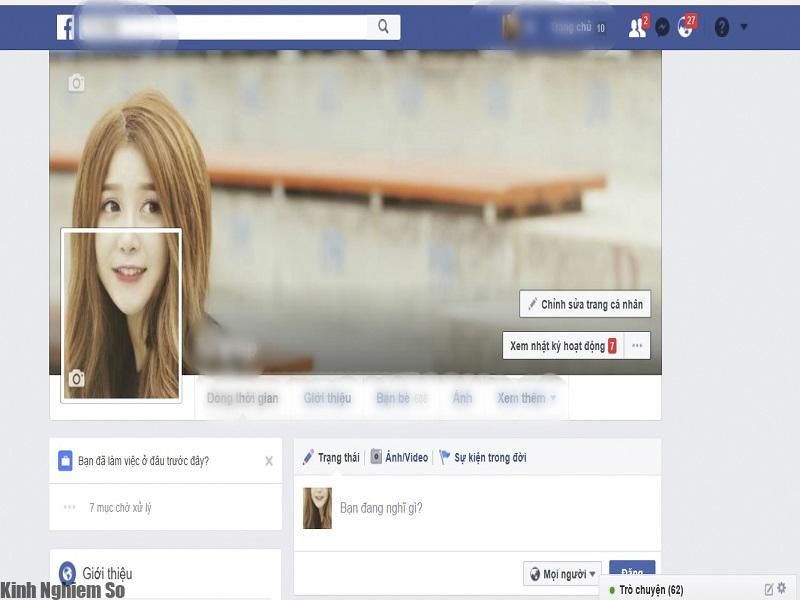The width and height of the screenshot is (800, 600).
Task: Open notifications globe with 27 badge
Action: coord(686,27)
